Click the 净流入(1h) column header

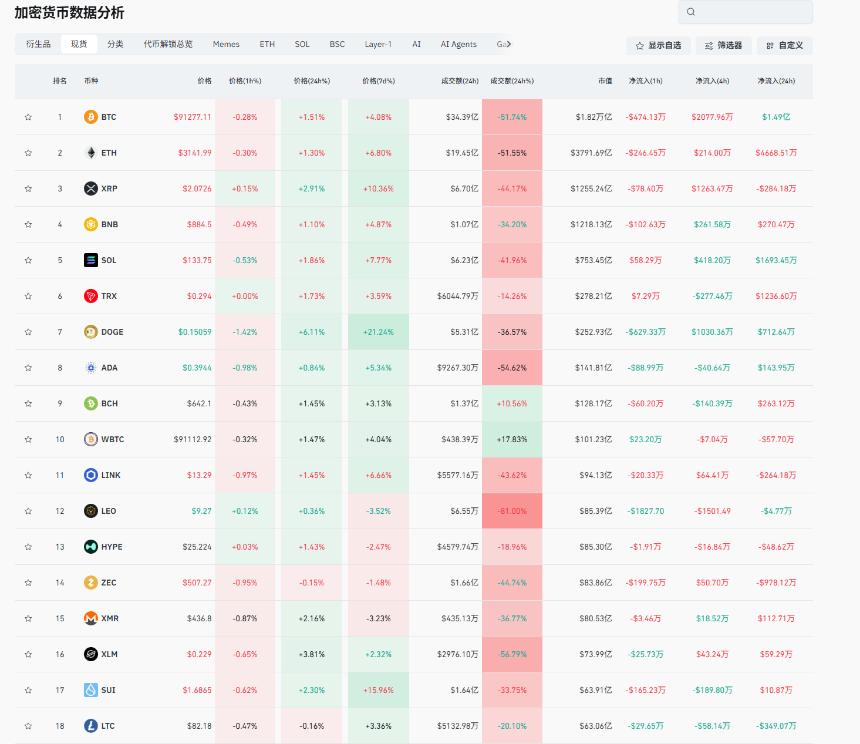[646, 81]
